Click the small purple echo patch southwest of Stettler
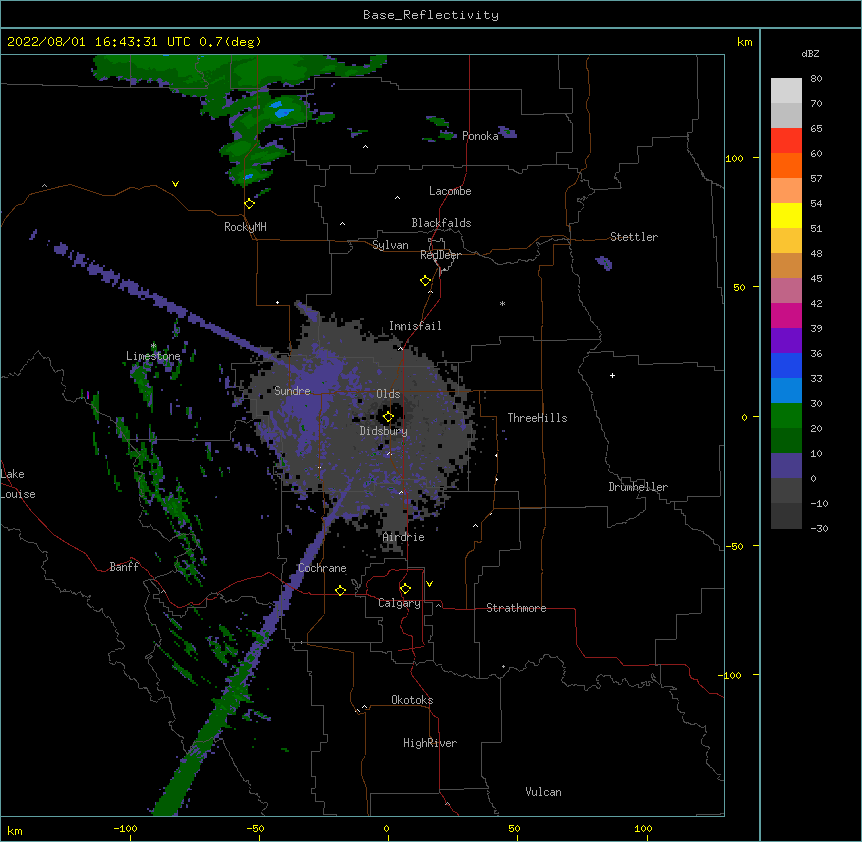Image resolution: width=862 pixels, height=842 pixels. tap(604, 263)
